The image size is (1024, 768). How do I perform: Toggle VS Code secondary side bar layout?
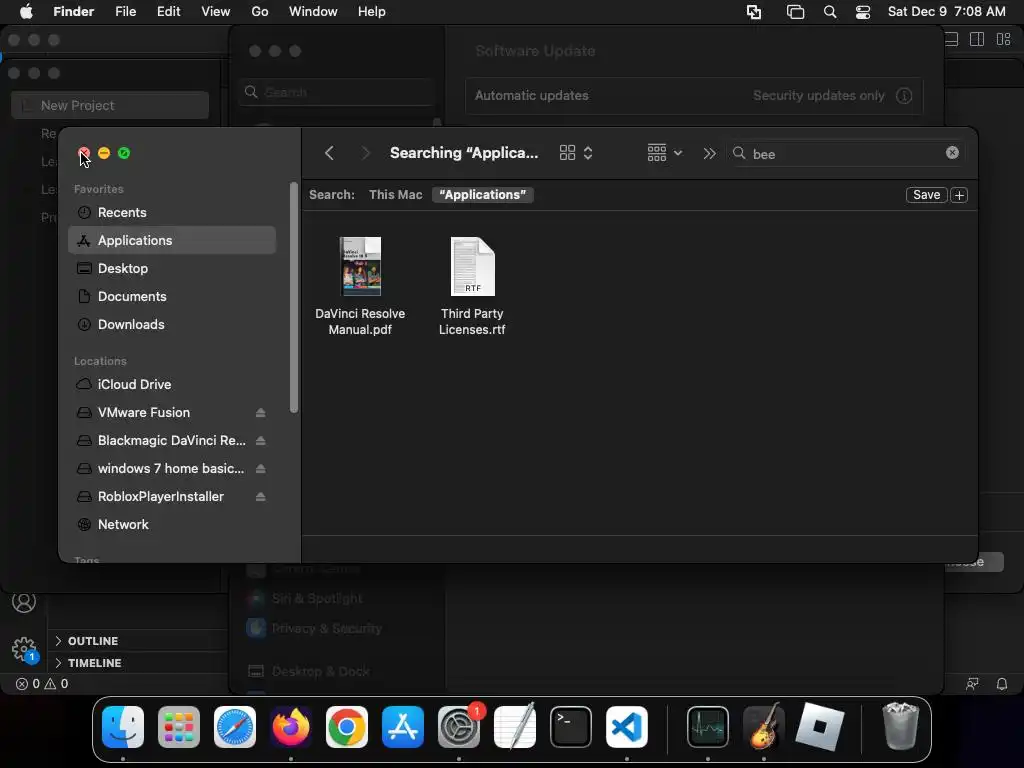pyautogui.click(x=977, y=40)
